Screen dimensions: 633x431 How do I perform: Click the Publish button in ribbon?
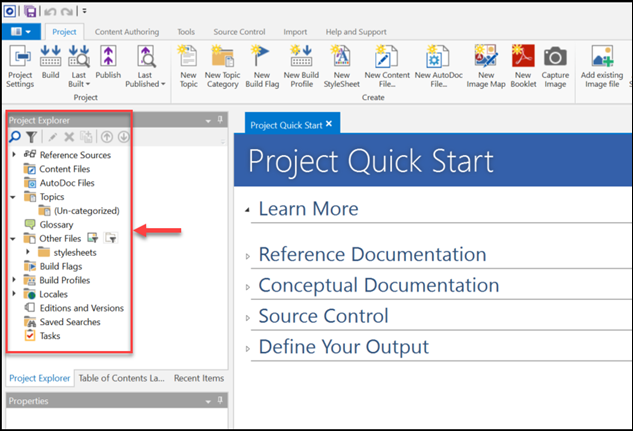(107, 64)
